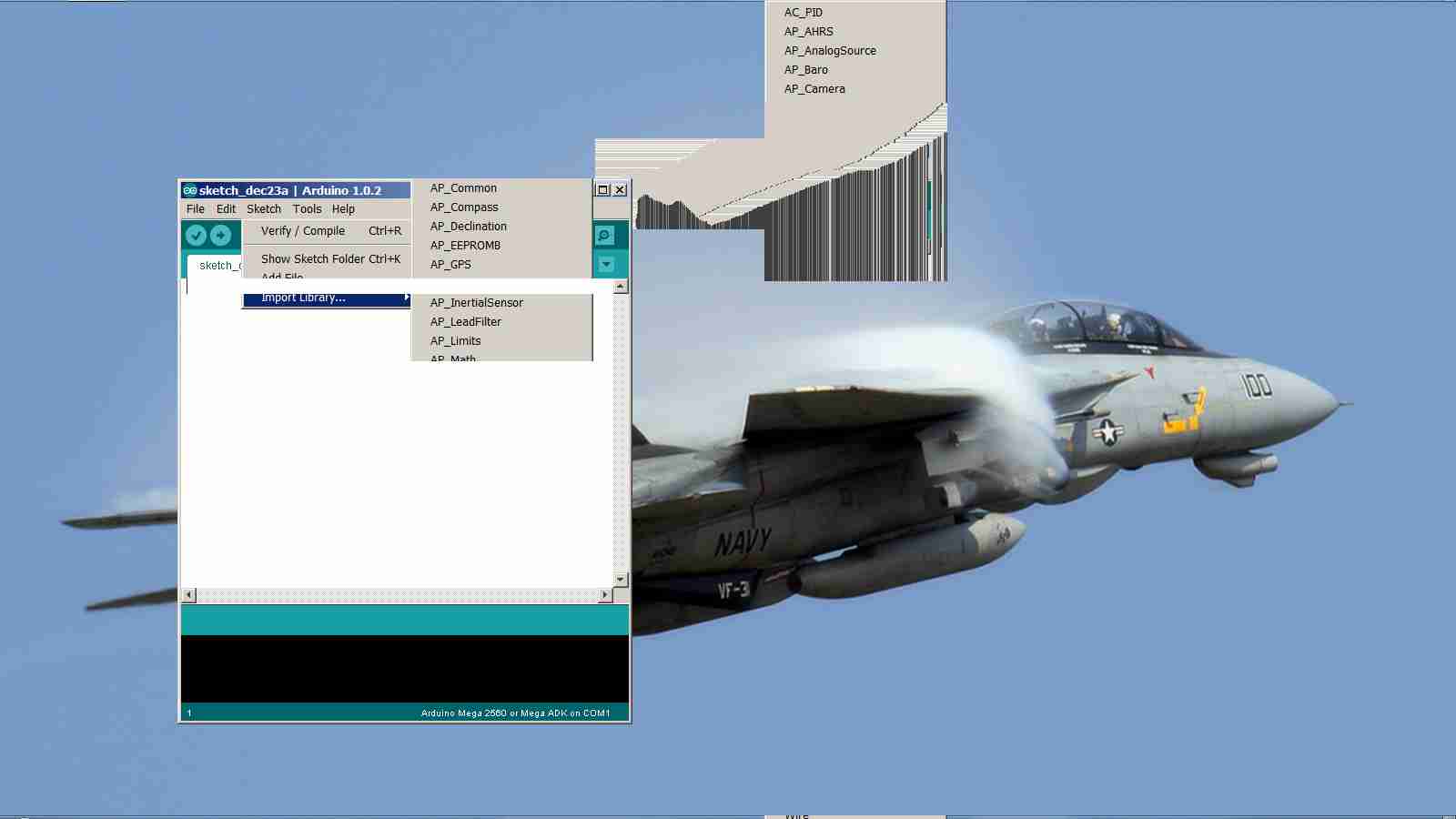Select the sketch tab in the editor
Image resolution: width=1456 pixels, height=819 pixels.
tap(217, 266)
